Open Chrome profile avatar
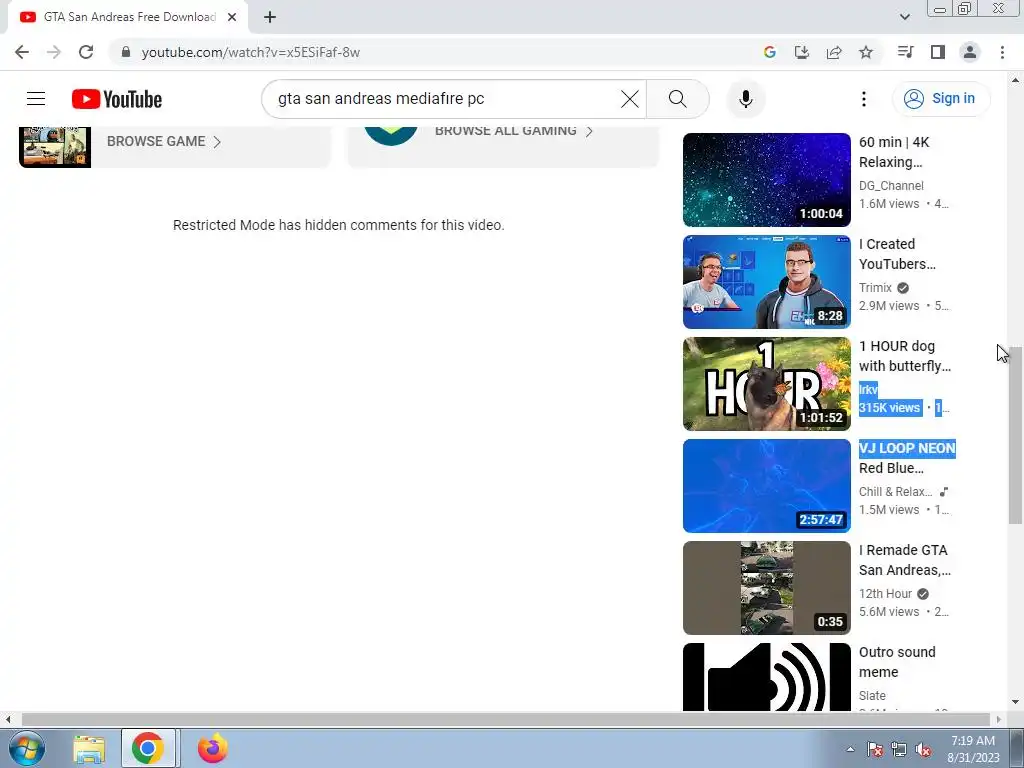The width and height of the screenshot is (1024, 768). click(x=970, y=52)
